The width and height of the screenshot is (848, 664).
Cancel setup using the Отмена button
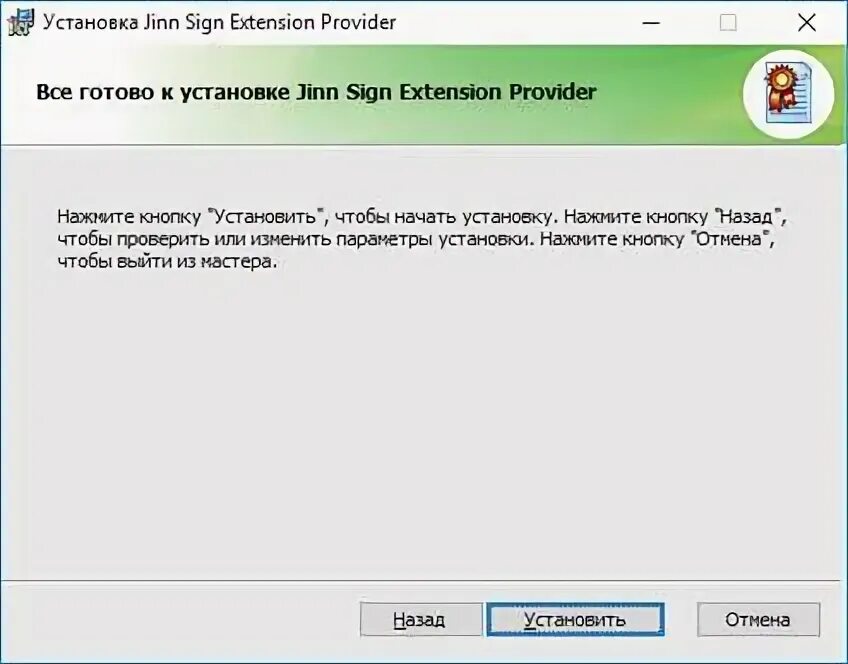tap(758, 619)
